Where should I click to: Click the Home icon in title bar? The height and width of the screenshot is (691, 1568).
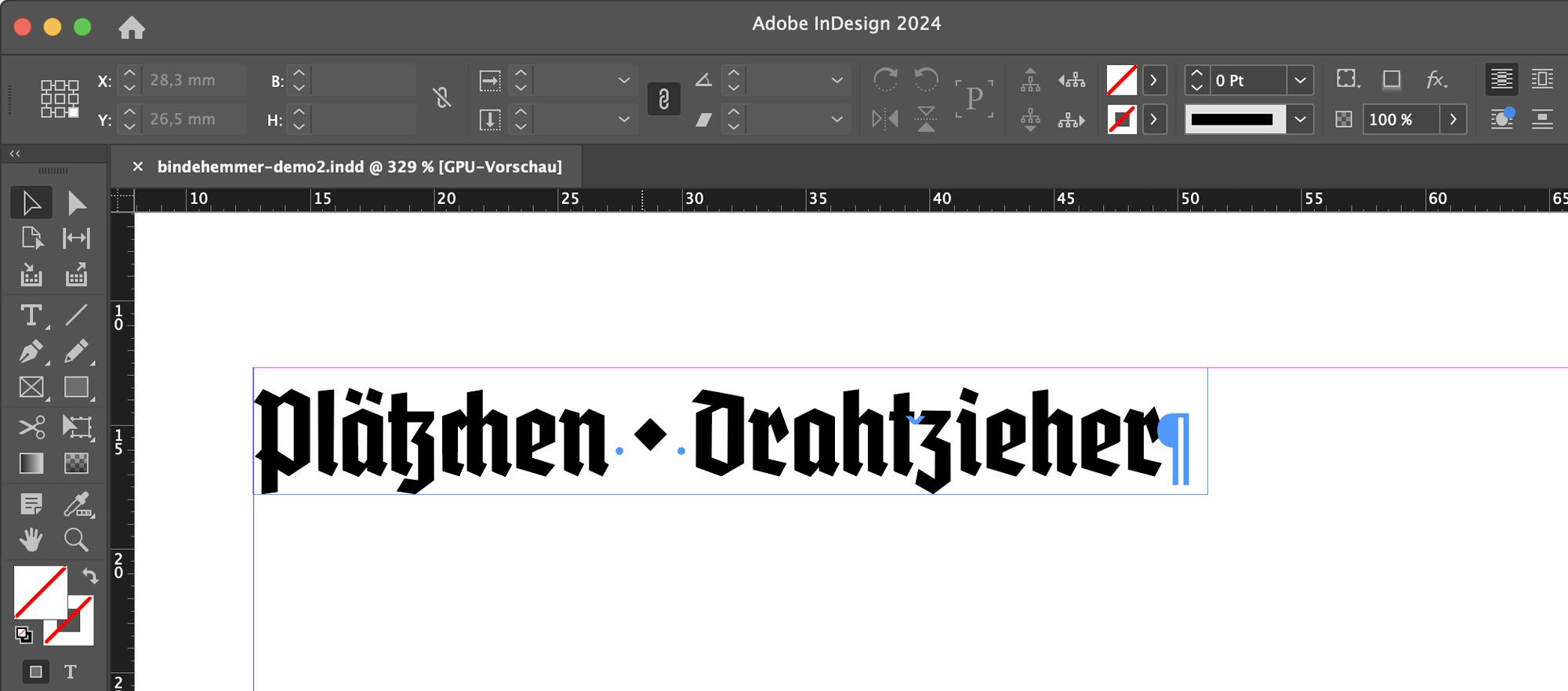coord(132,28)
